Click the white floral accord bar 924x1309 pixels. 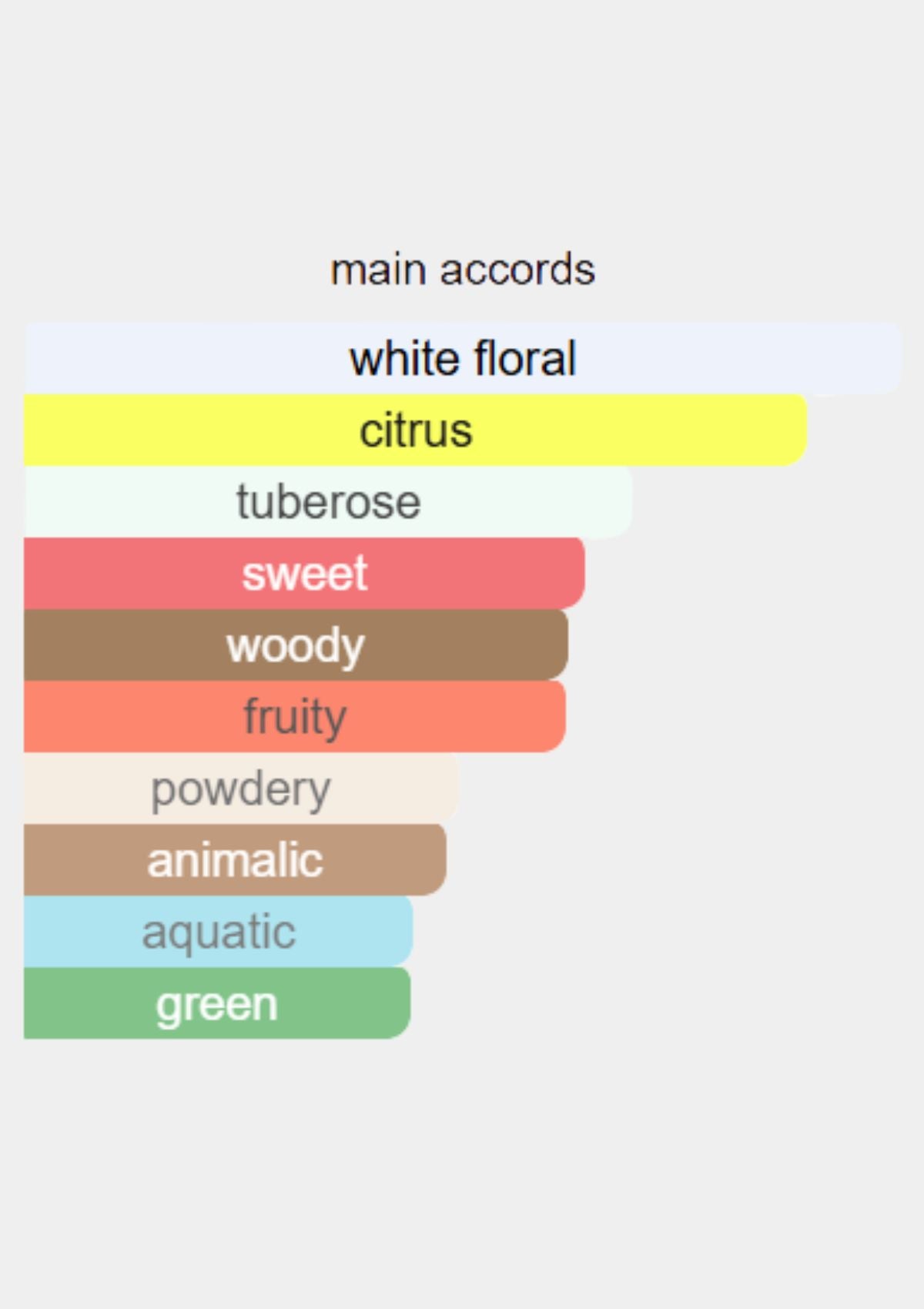coord(463,359)
